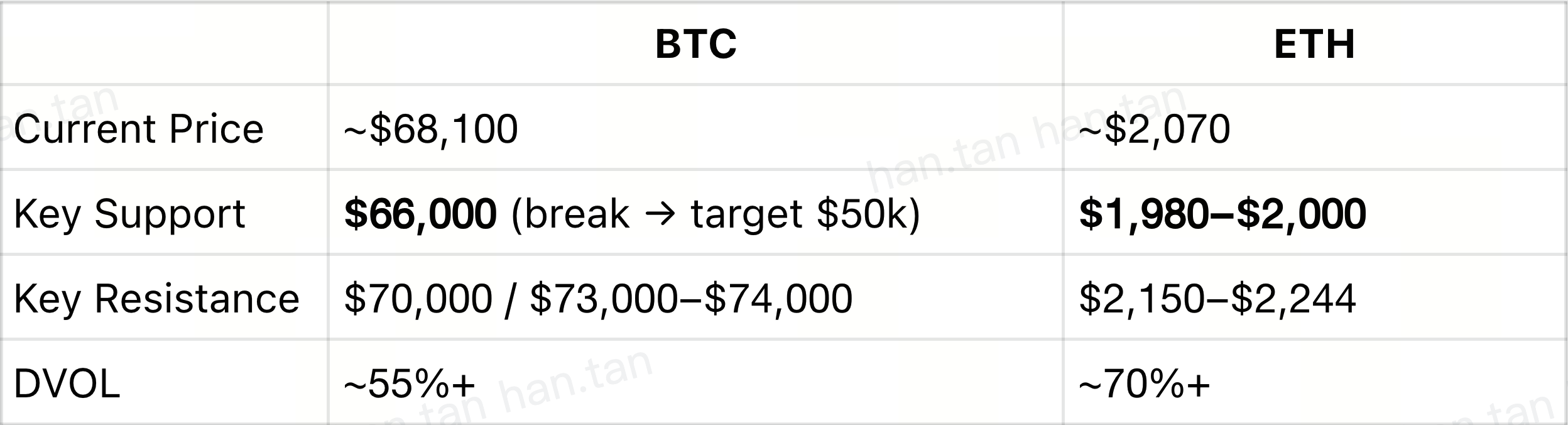Click the bold $66,000 support value
Screen dimensions: 1568x425
click(420, 214)
